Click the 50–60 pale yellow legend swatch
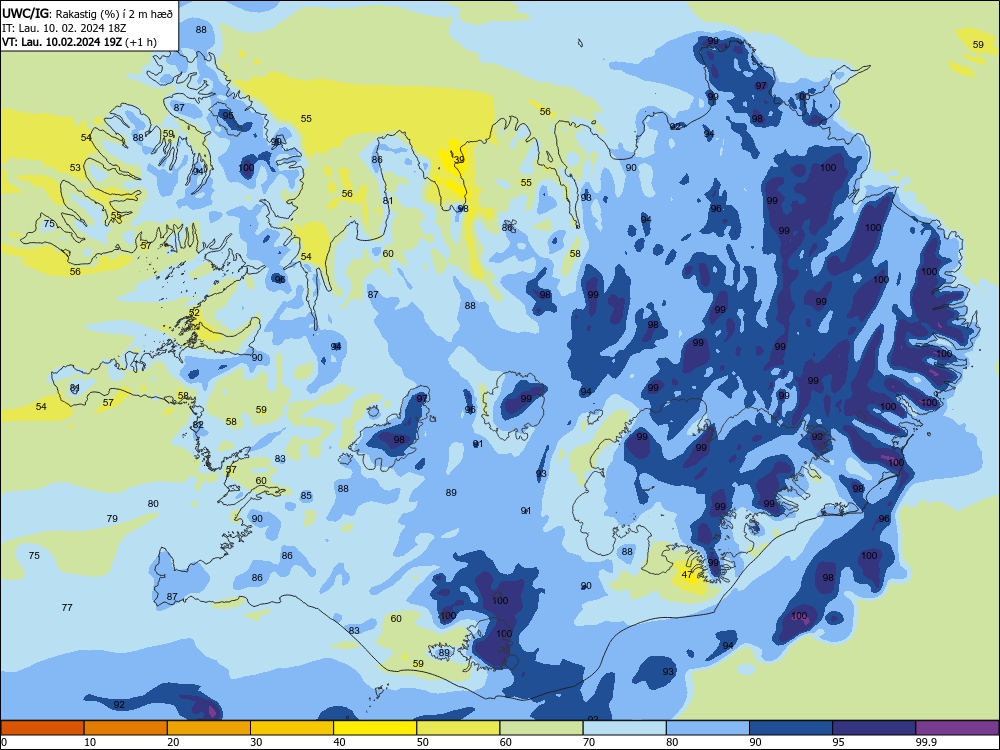This screenshot has width=1000, height=750. tap(458, 728)
